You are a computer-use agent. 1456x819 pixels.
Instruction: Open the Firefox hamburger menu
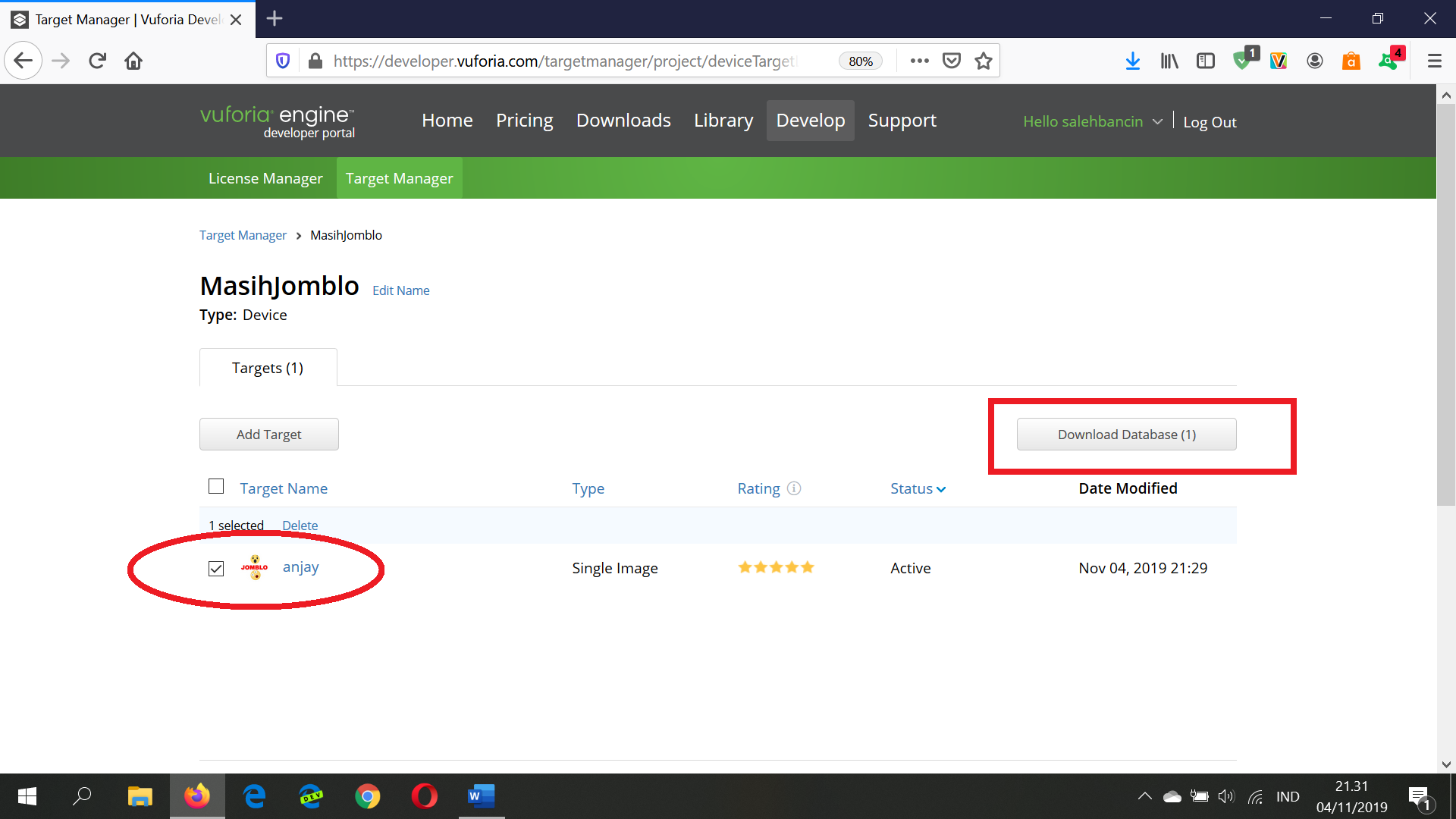1434,61
